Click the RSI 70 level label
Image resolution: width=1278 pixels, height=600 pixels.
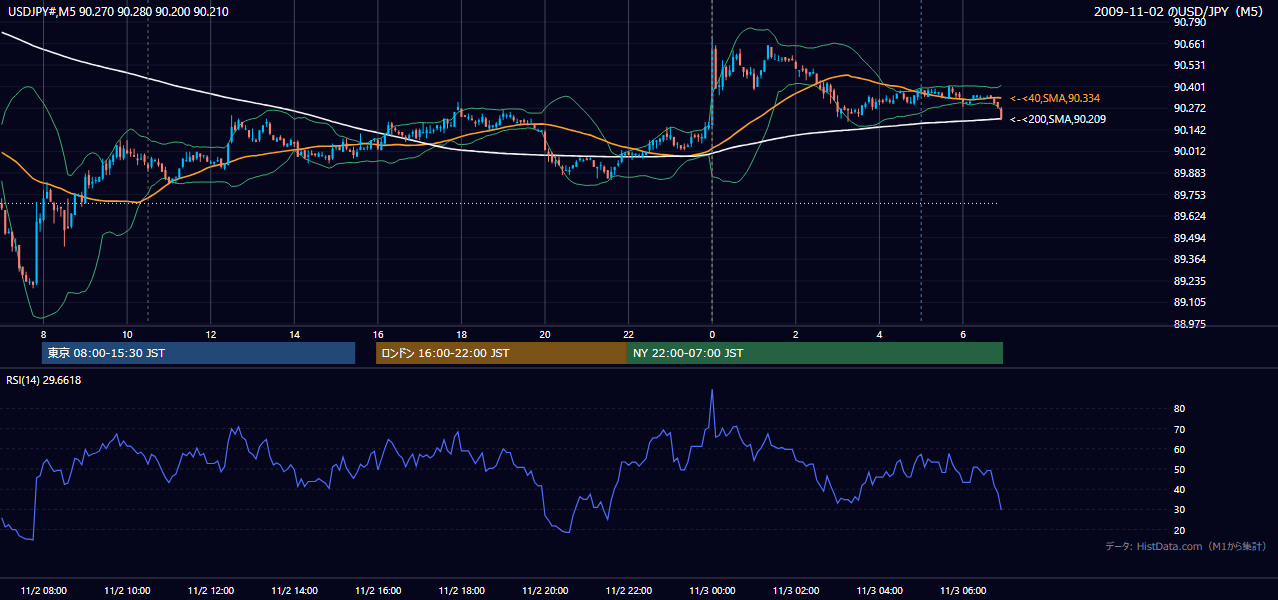click(1179, 429)
